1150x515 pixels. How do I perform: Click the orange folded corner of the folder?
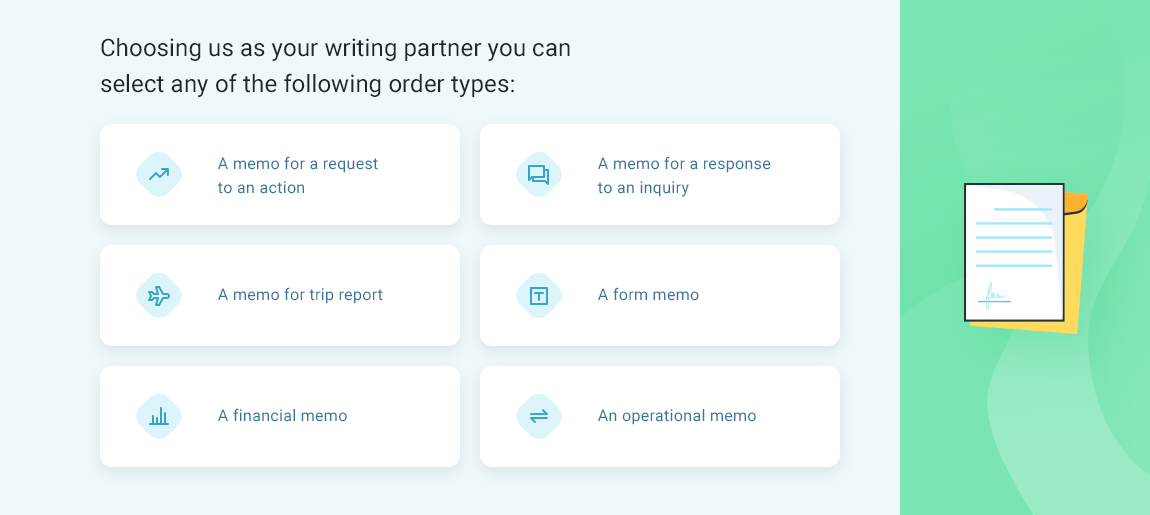(1076, 203)
